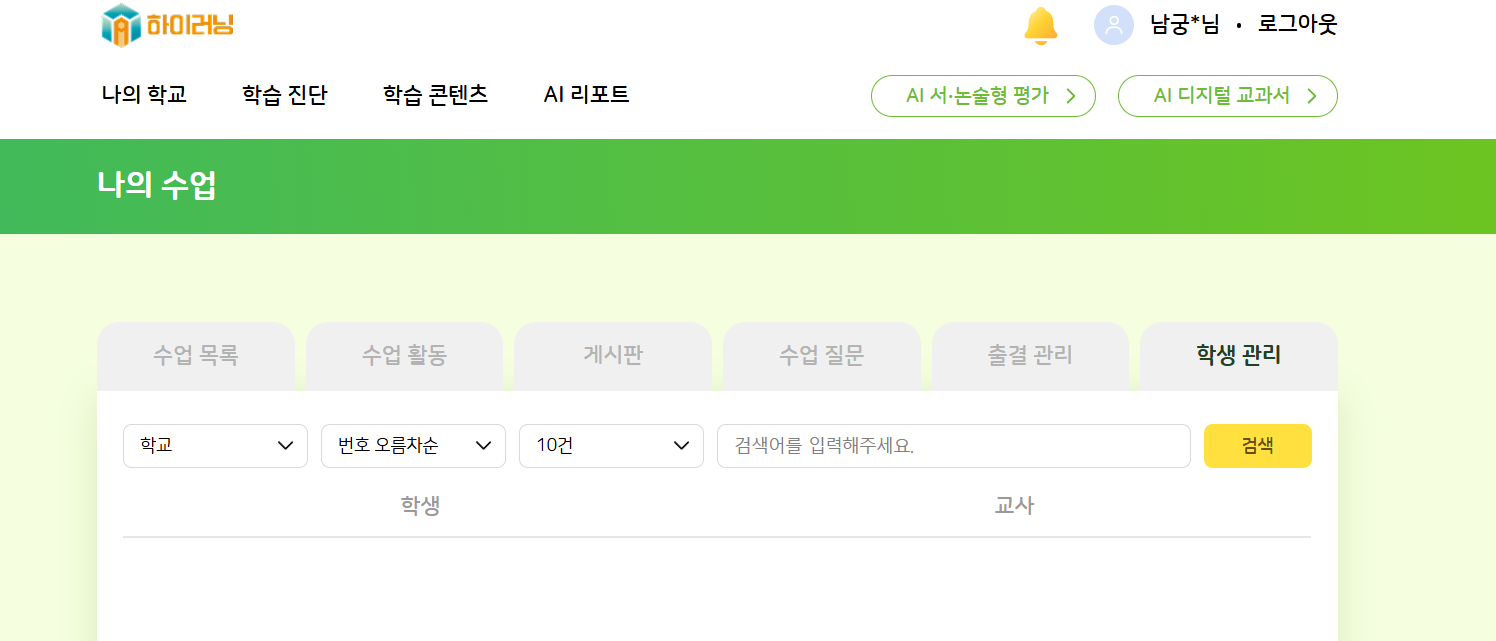Open the 학습 진단 menu
Viewport: 1496px width, 641px height.
click(284, 95)
